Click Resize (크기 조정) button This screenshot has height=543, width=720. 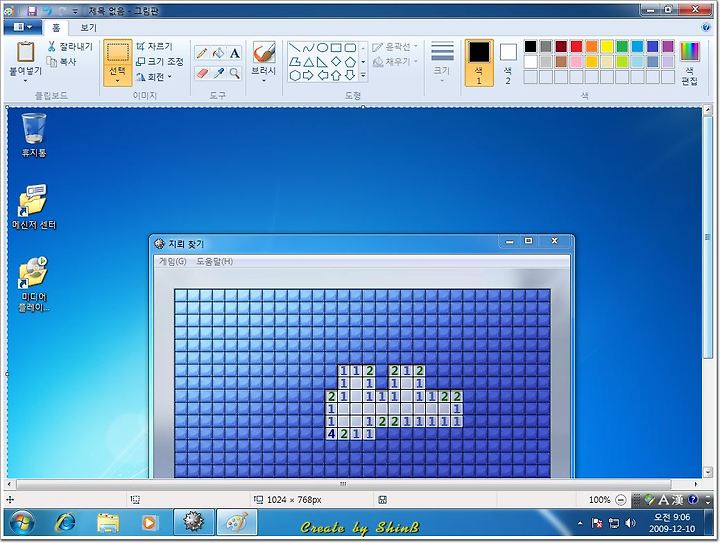(x=160, y=61)
